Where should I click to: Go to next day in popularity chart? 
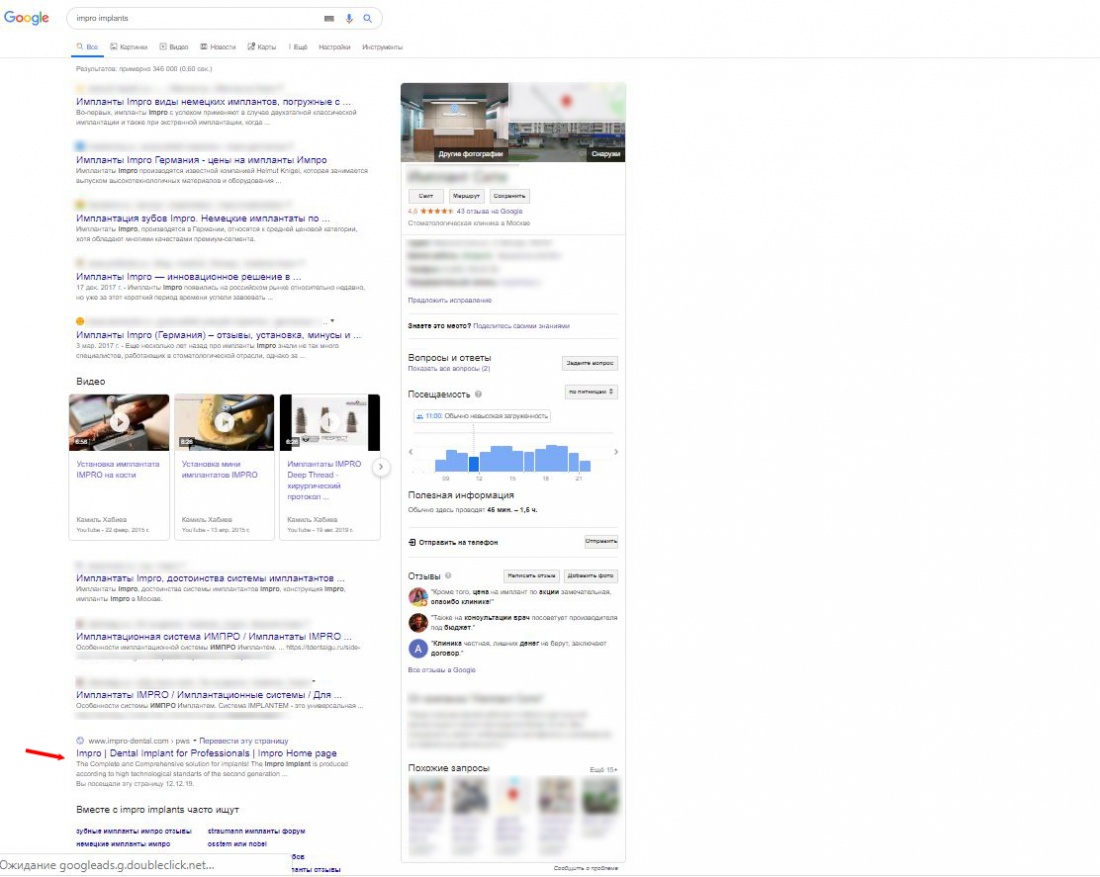[x=615, y=452]
